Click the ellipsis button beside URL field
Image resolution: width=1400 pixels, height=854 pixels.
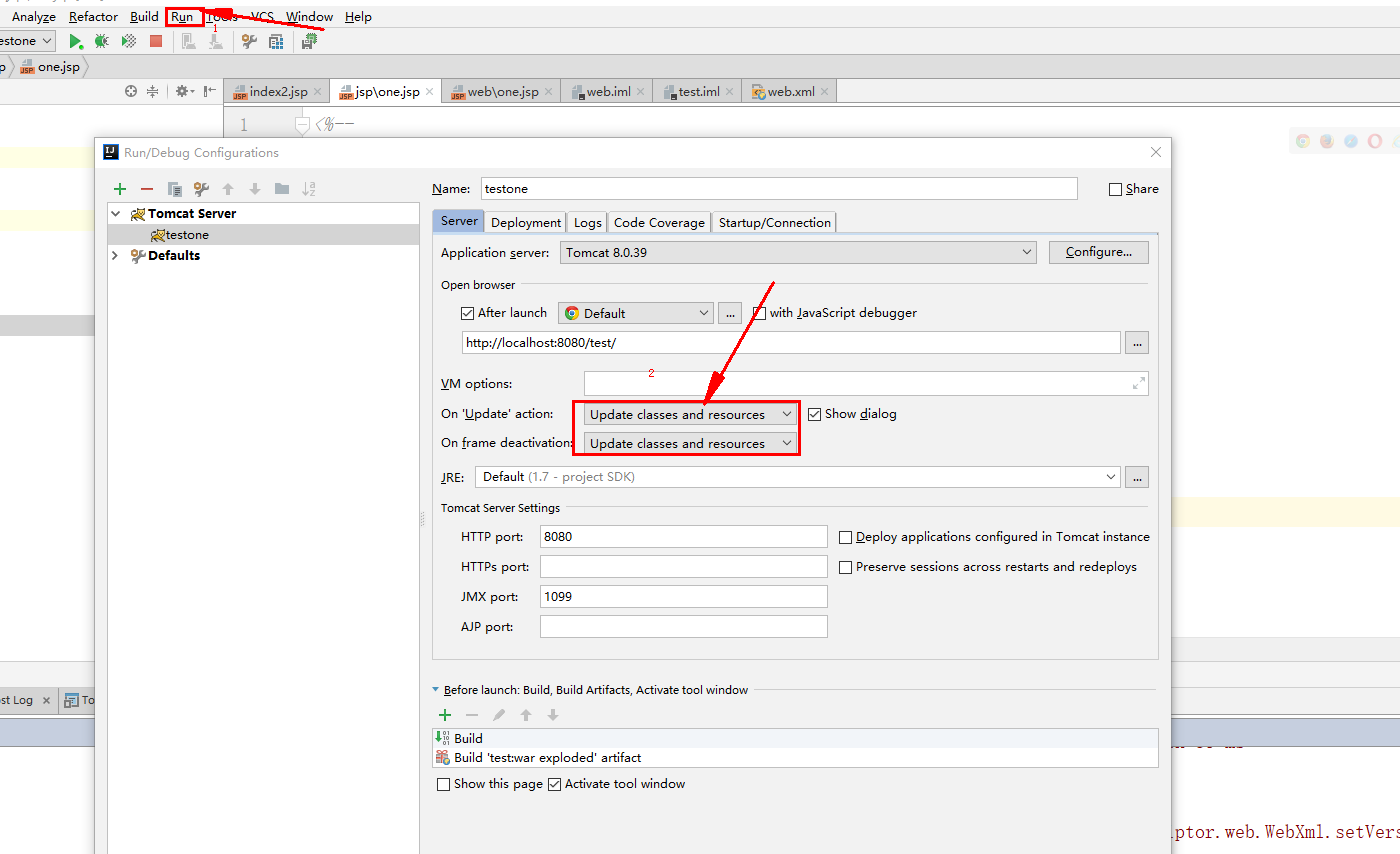[1137, 343]
